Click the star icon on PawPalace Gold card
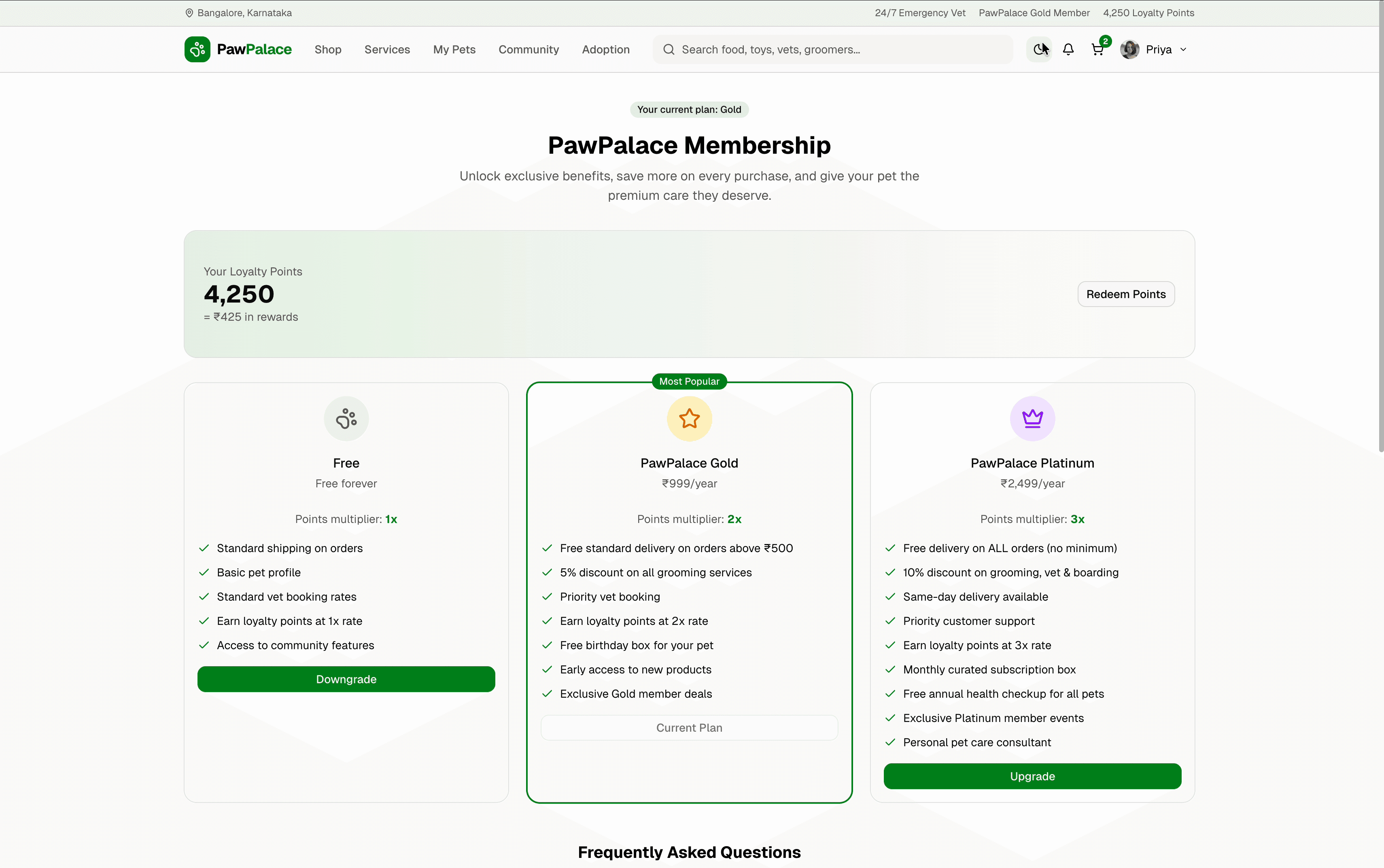 coord(689,419)
